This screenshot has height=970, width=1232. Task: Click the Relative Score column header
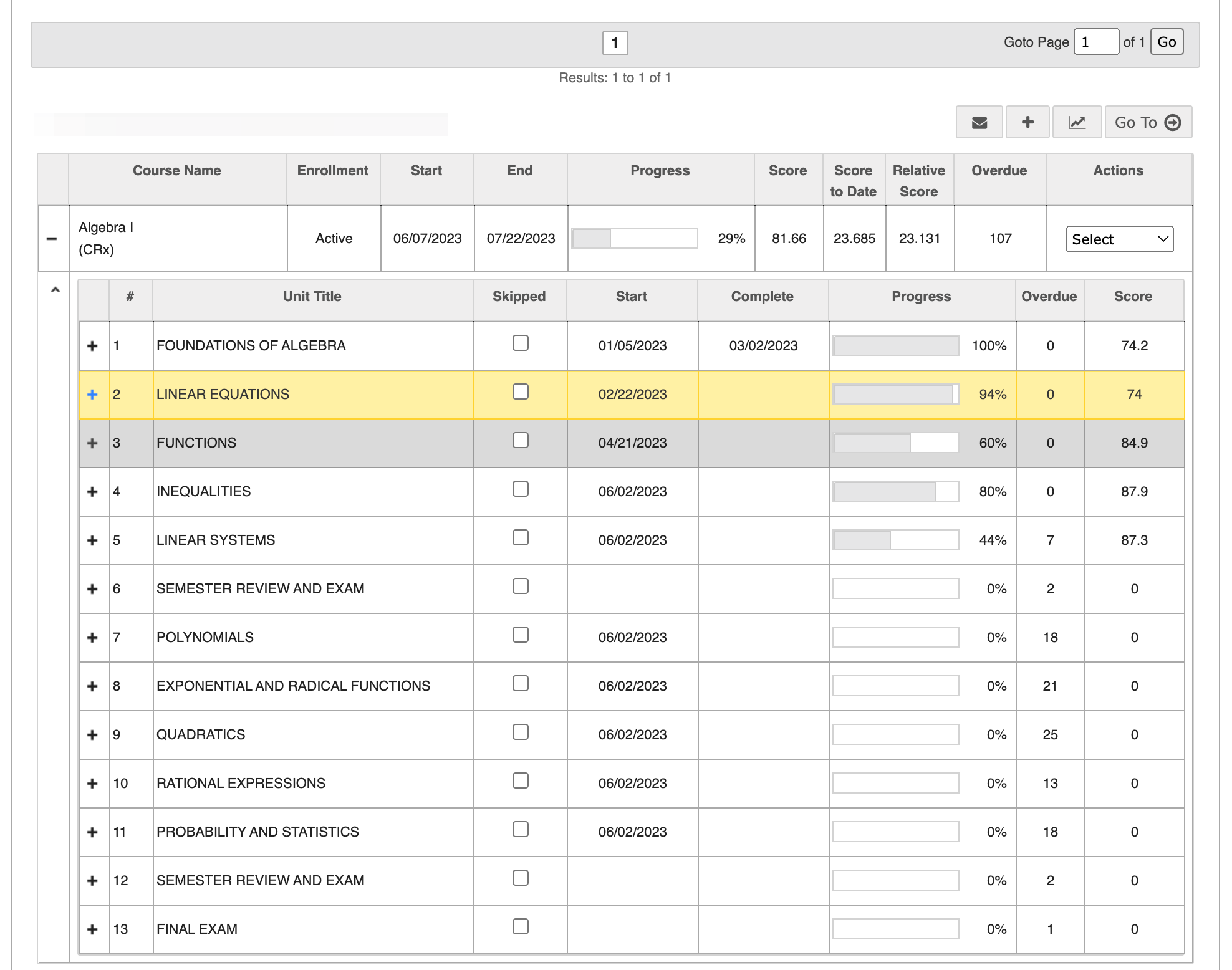point(919,181)
